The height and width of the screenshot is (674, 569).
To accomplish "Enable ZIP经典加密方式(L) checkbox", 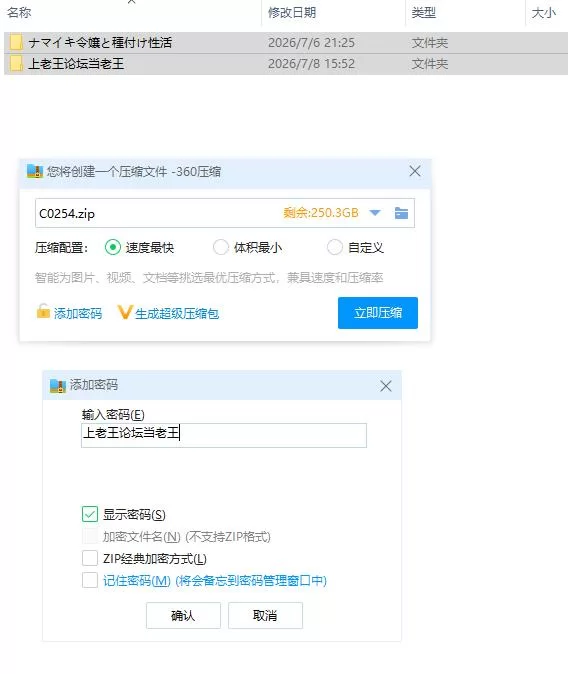I will pos(90,558).
